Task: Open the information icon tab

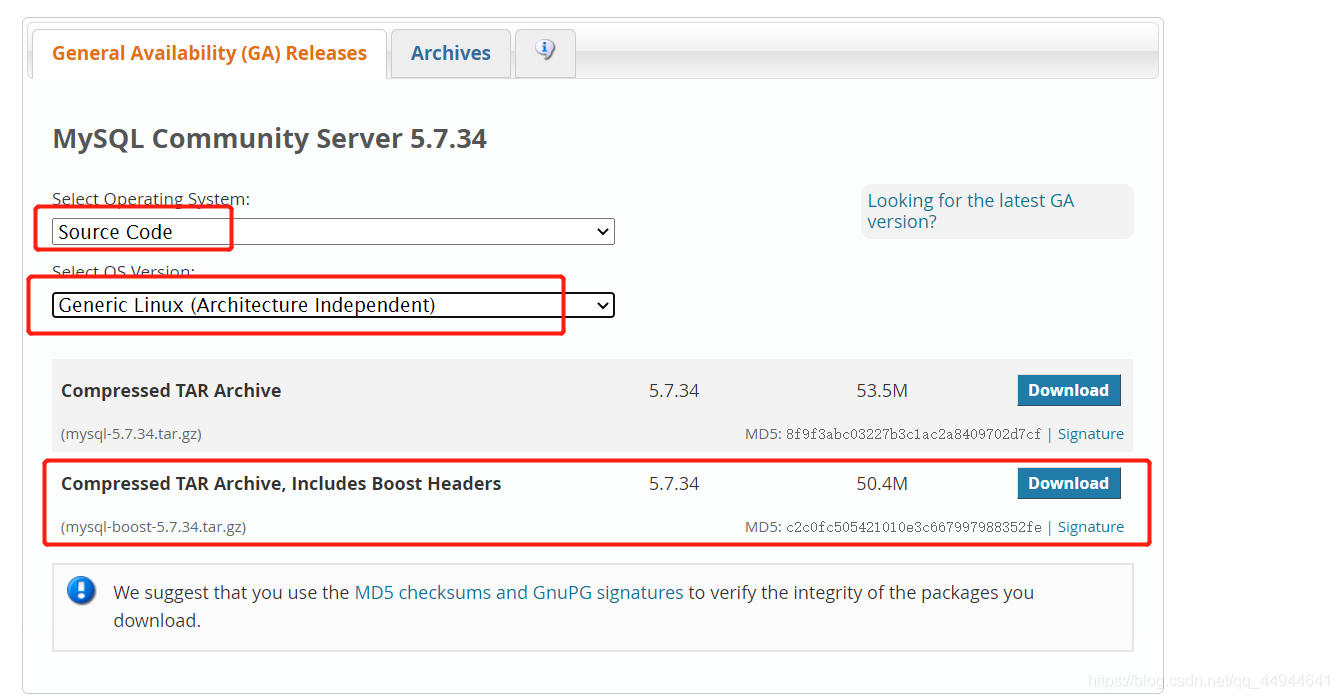Action: (x=545, y=53)
